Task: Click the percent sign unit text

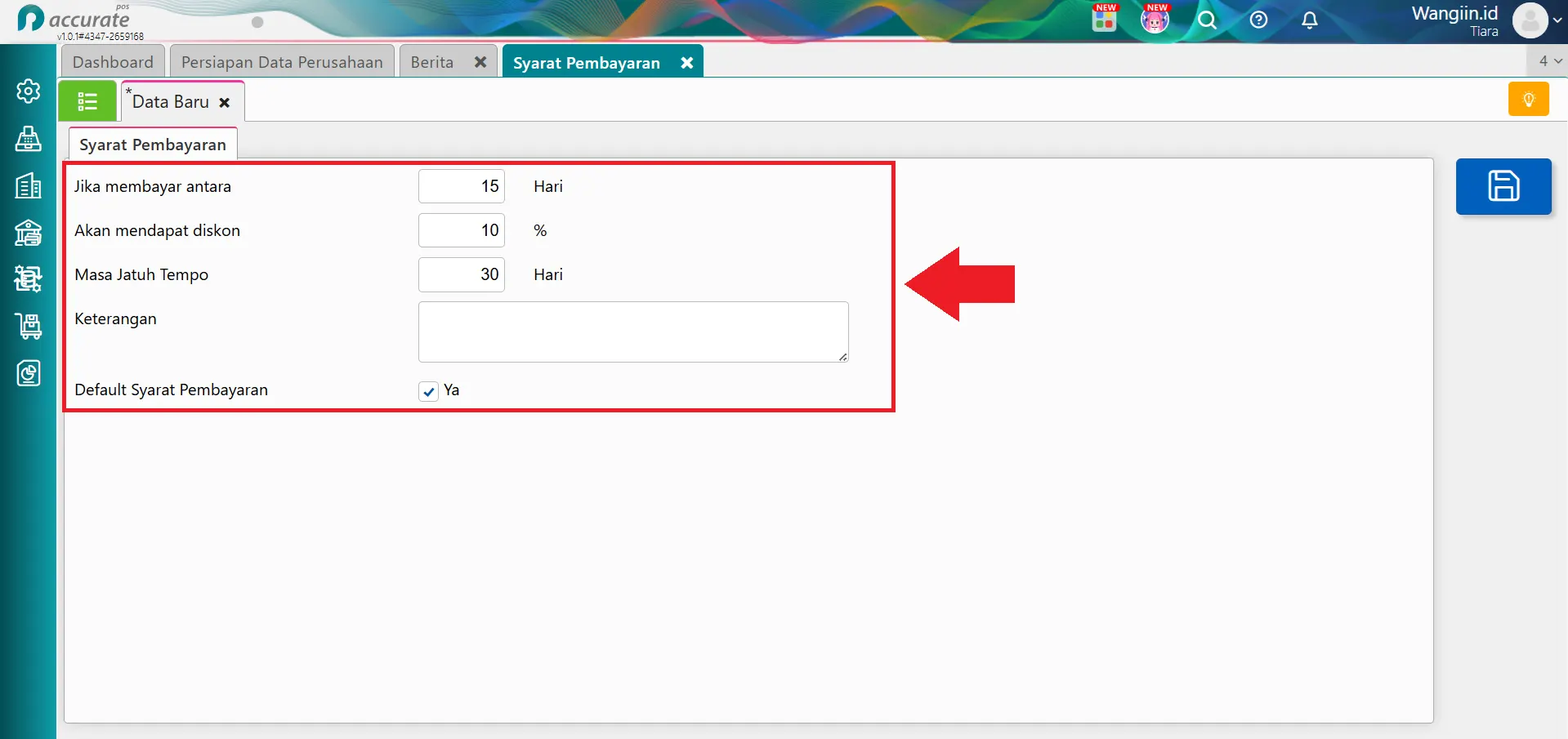Action: click(540, 230)
